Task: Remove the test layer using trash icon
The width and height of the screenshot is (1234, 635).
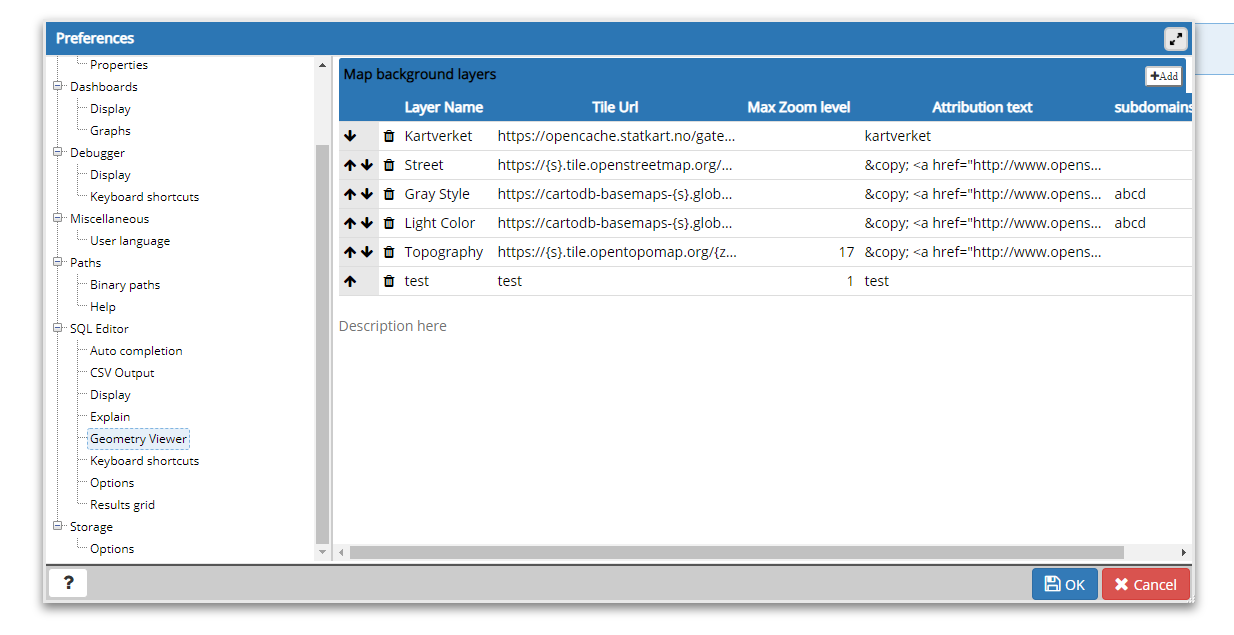Action: pyautogui.click(x=389, y=281)
